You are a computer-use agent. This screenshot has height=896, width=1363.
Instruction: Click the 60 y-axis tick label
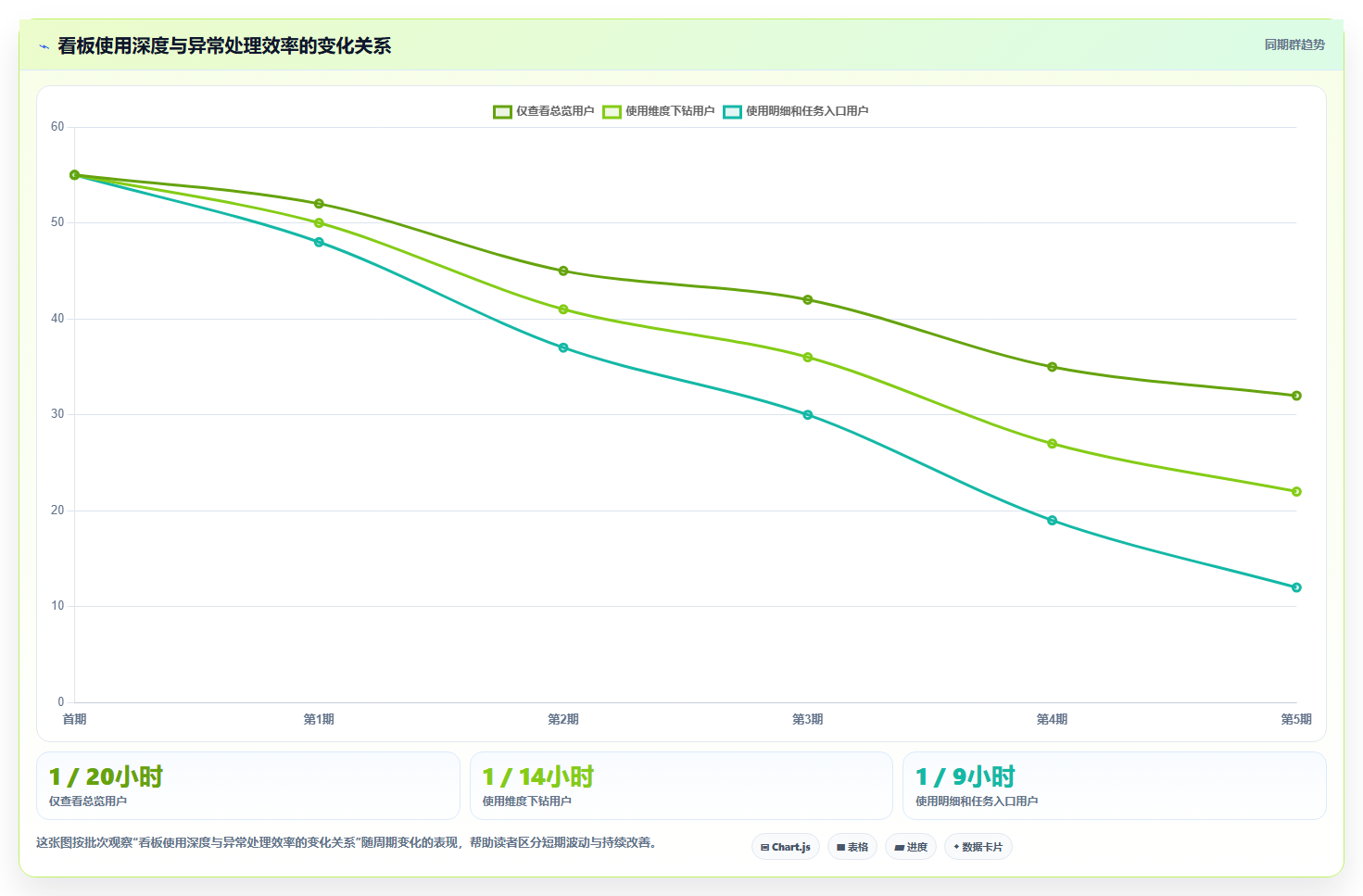click(57, 127)
